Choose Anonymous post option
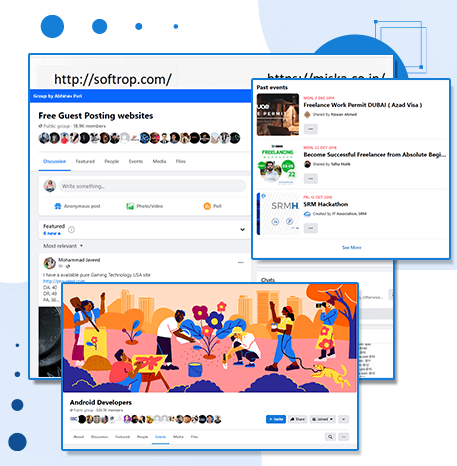457x466 pixels. tap(77, 206)
